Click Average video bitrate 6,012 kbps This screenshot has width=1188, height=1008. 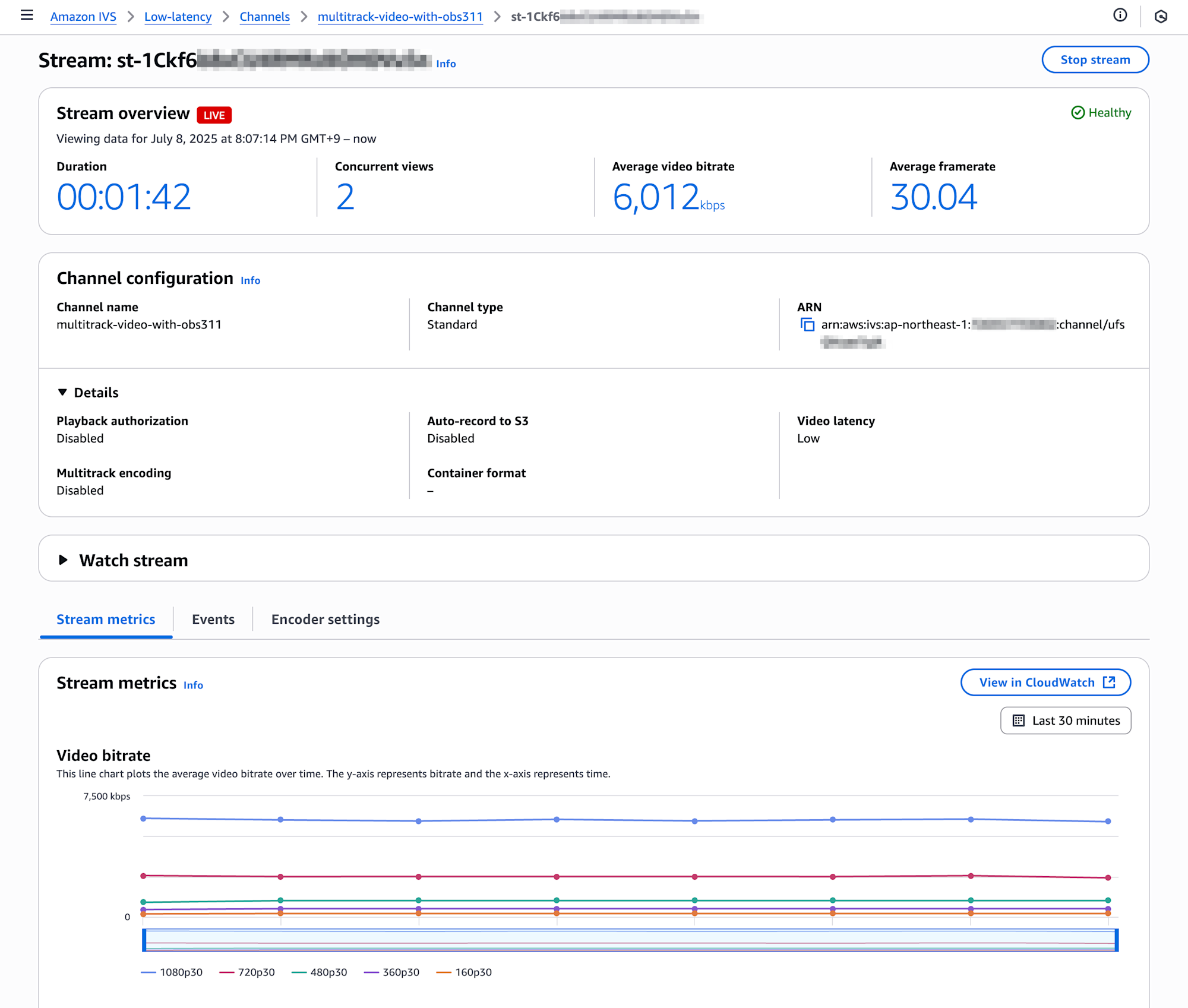[668, 197]
